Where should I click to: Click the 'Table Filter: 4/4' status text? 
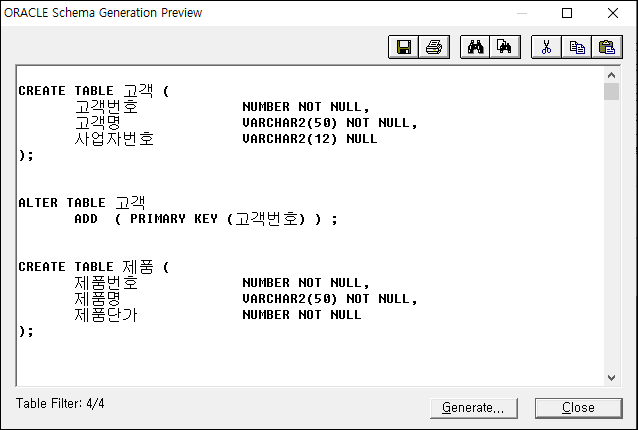pyautogui.click(x=60, y=404)
